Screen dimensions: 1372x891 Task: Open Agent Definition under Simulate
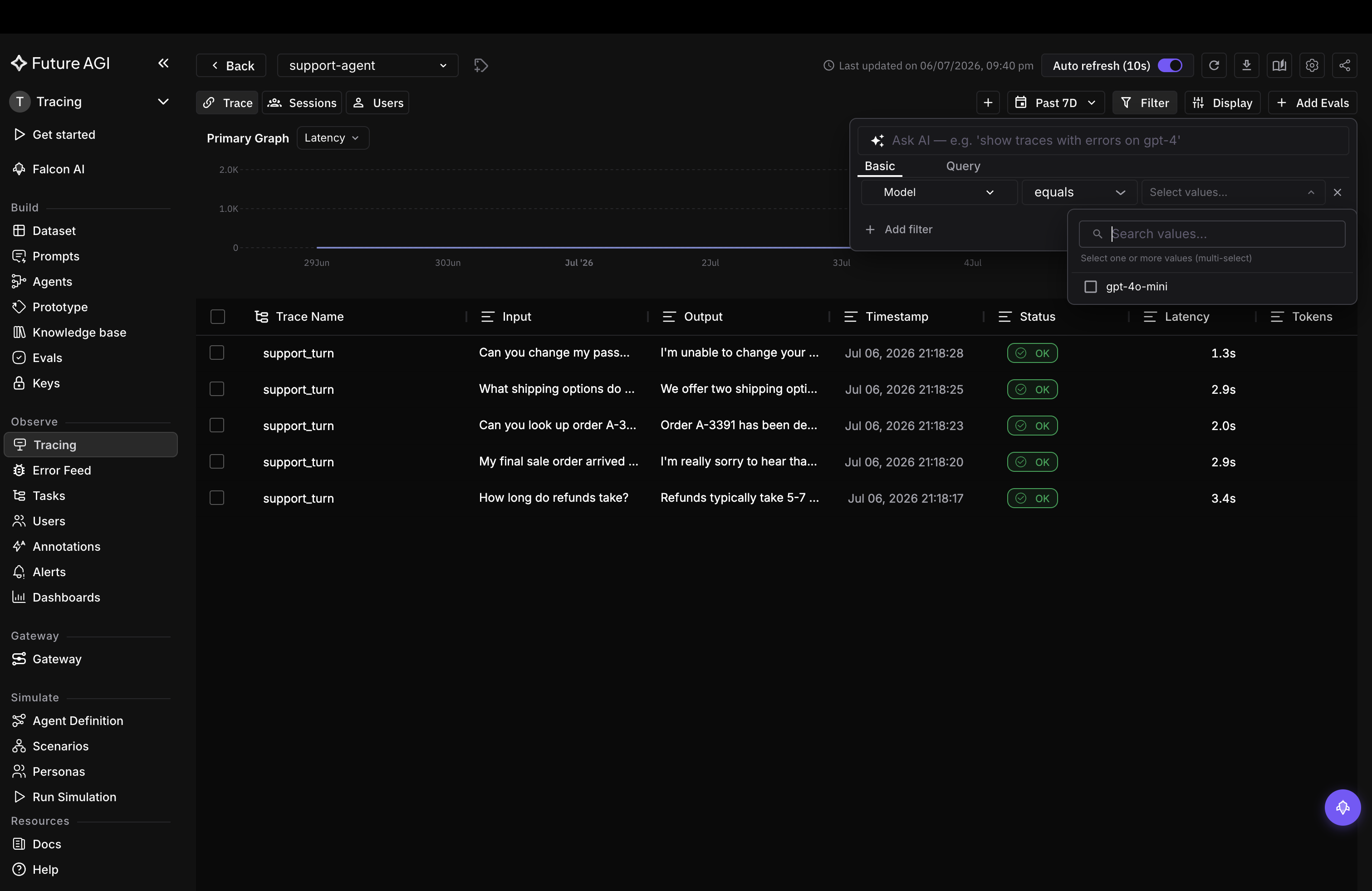(x=77, y=720)
